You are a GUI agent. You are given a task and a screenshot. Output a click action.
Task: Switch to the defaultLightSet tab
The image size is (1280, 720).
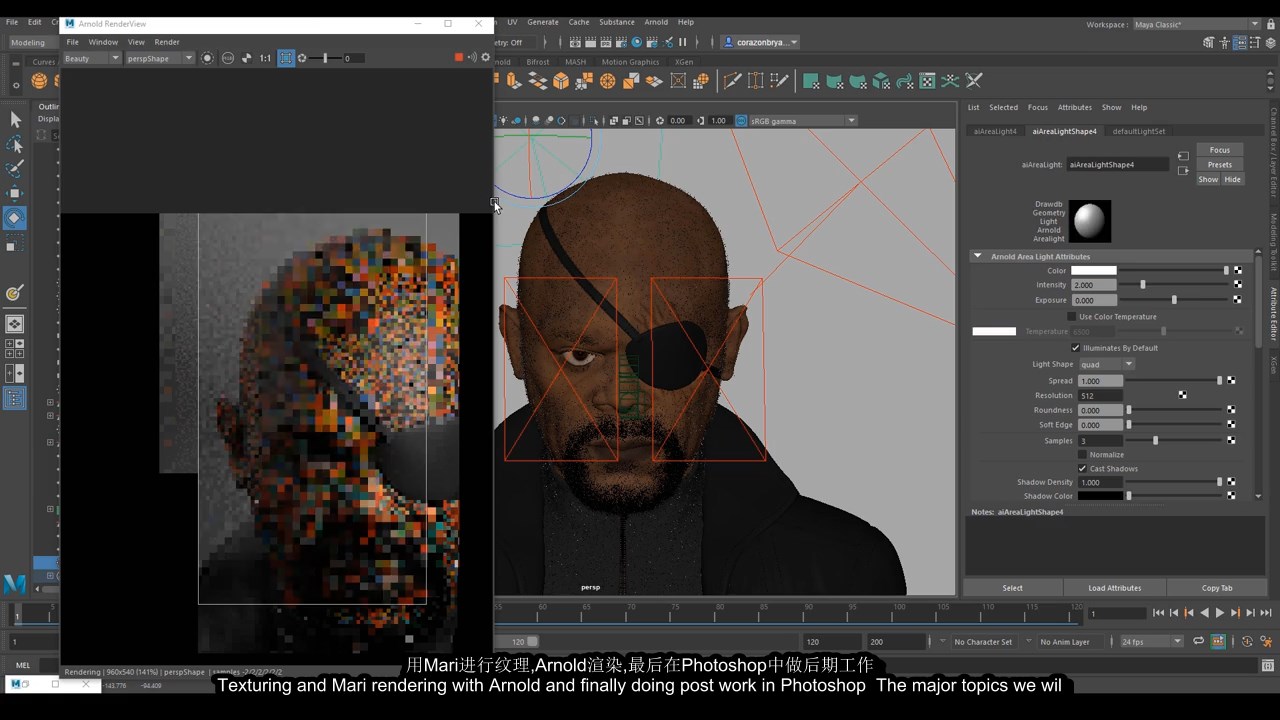click(1139, 131)
